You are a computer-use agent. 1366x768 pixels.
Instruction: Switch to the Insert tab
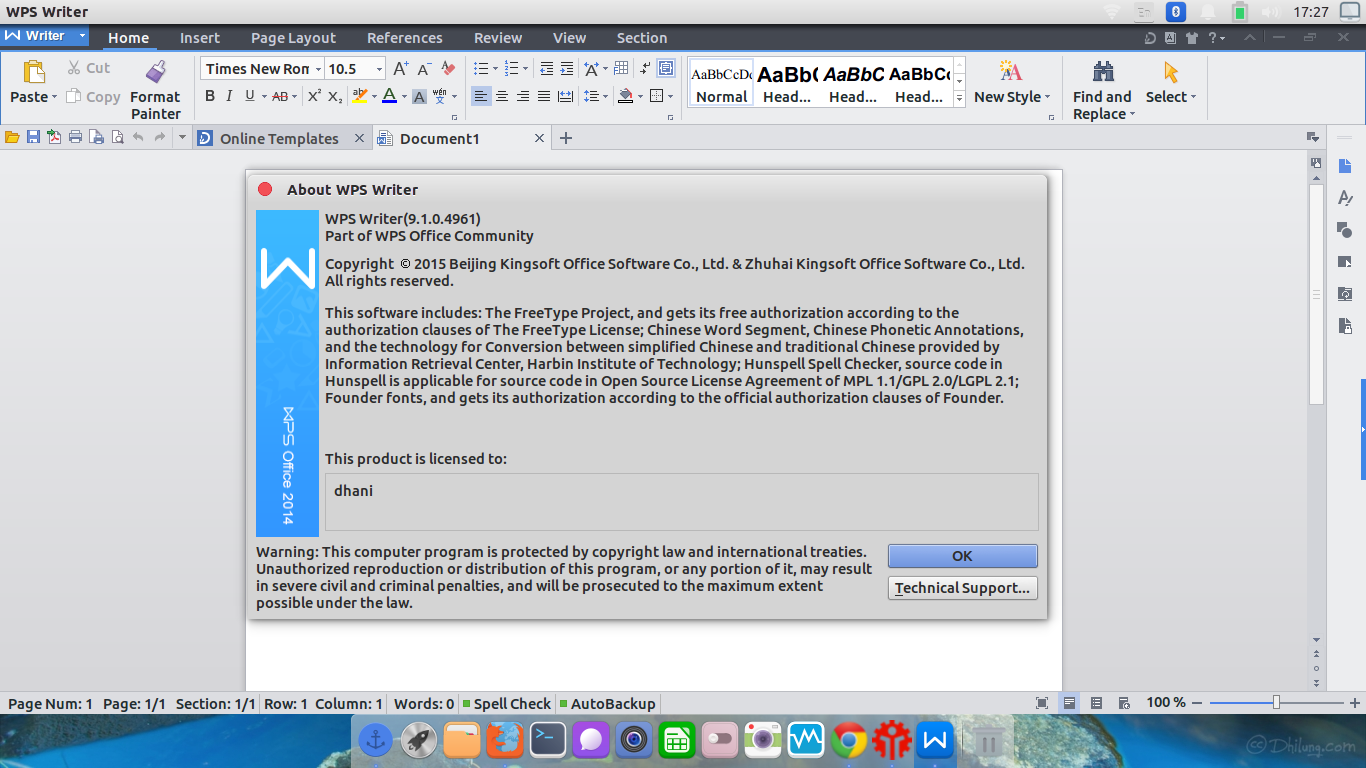[200, 38]
